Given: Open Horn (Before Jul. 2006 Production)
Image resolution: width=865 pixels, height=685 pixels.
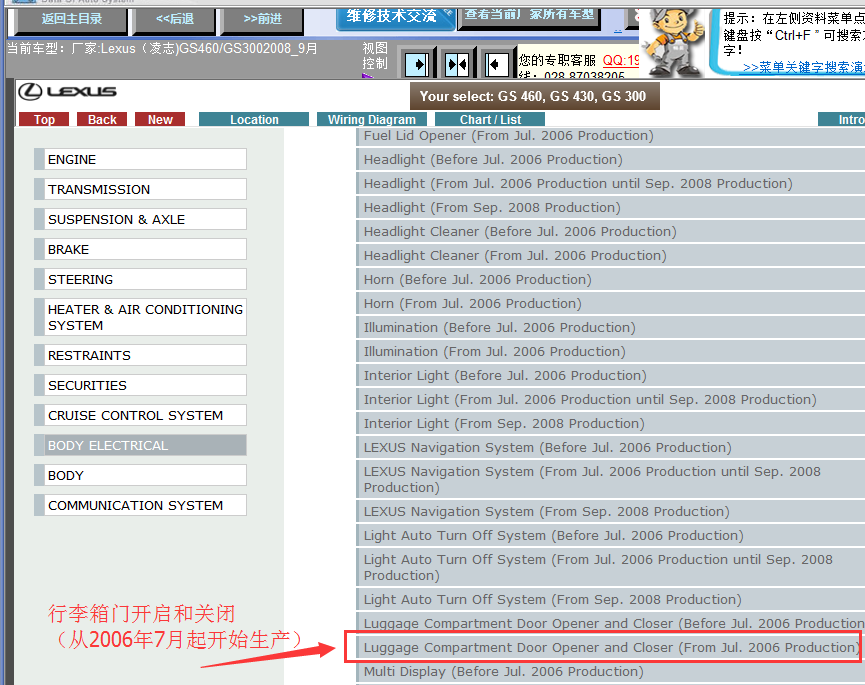Looking at the screenshot, I should coord(611,279).
